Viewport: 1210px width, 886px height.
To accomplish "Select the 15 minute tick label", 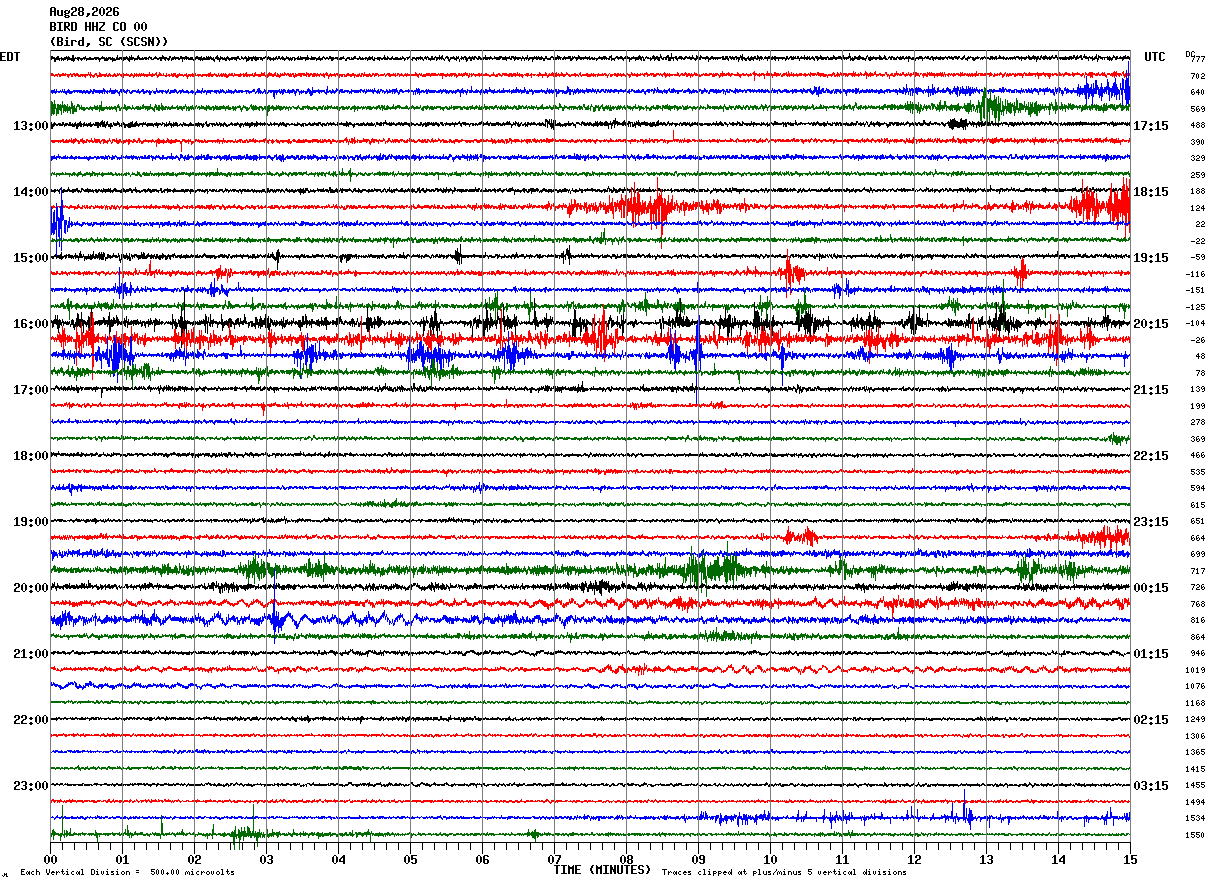I will coord(1130,860).
